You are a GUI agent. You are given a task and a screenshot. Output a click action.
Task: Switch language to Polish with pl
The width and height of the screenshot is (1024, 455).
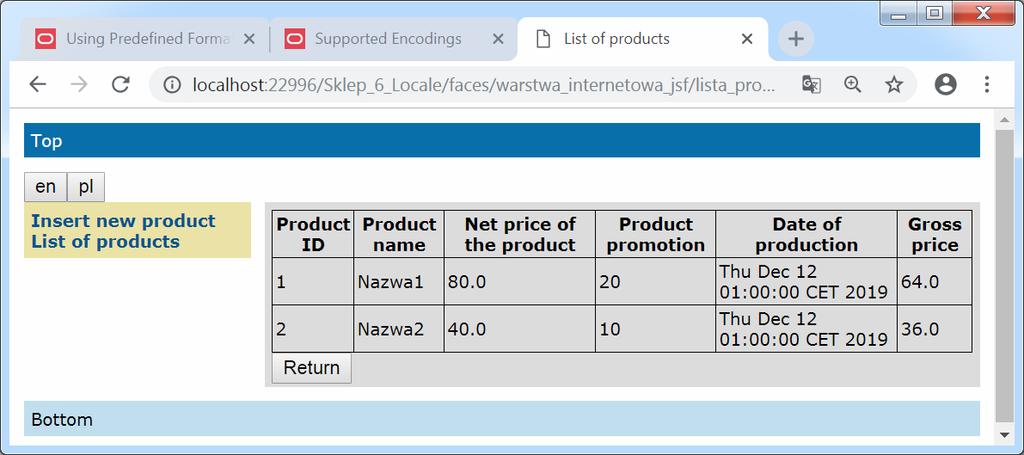86,187
